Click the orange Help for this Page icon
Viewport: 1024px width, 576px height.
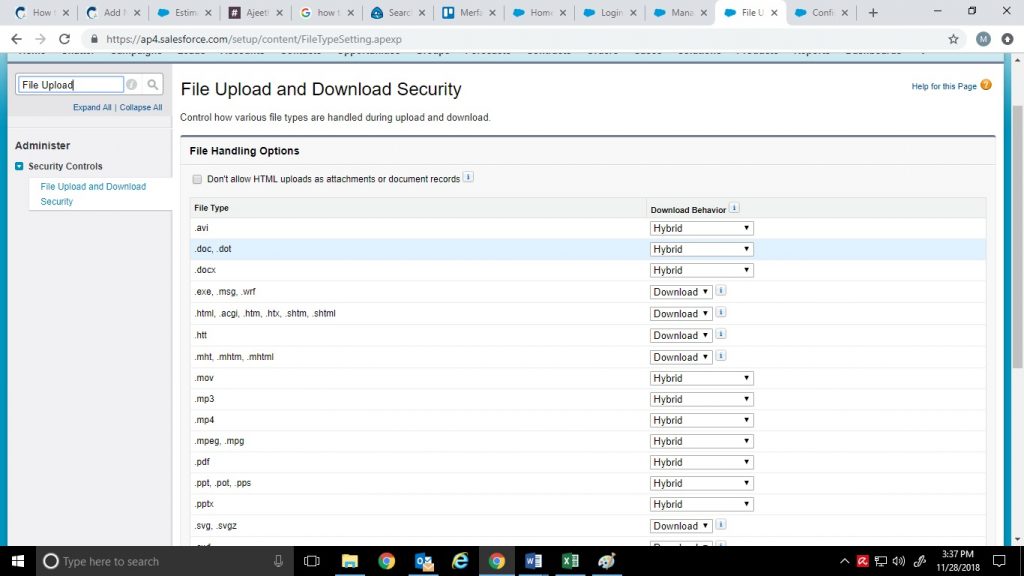[986, 86]
